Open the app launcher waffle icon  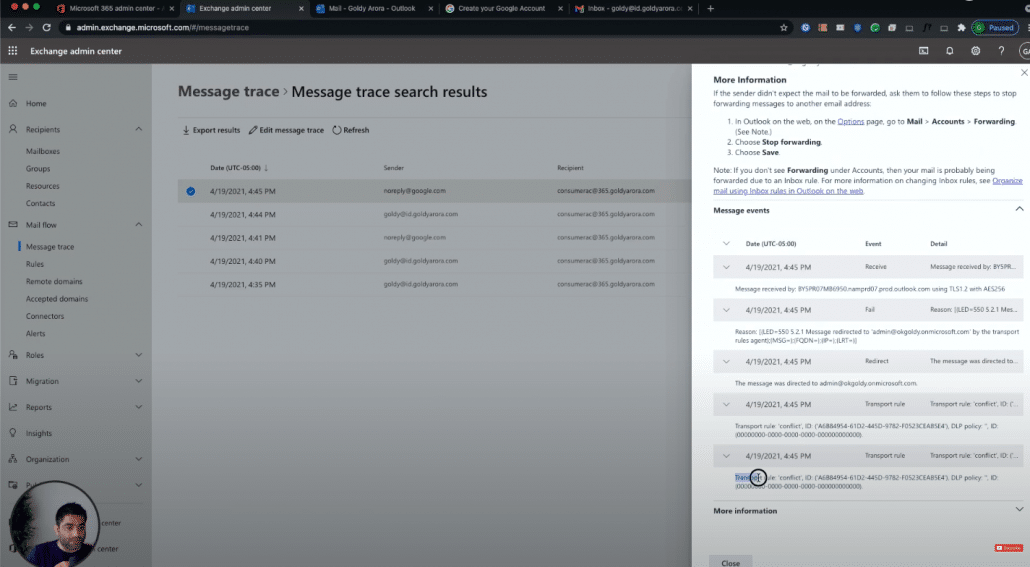[x=12, y=51]
